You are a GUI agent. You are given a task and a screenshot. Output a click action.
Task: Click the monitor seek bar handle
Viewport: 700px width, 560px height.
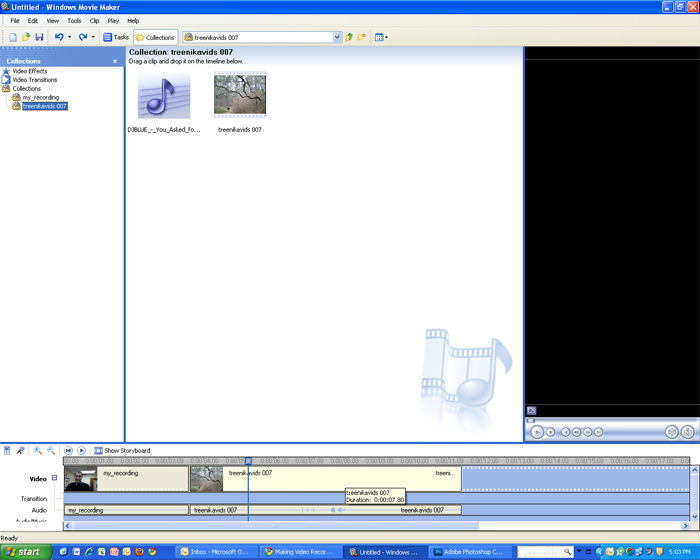coord(530,420)
